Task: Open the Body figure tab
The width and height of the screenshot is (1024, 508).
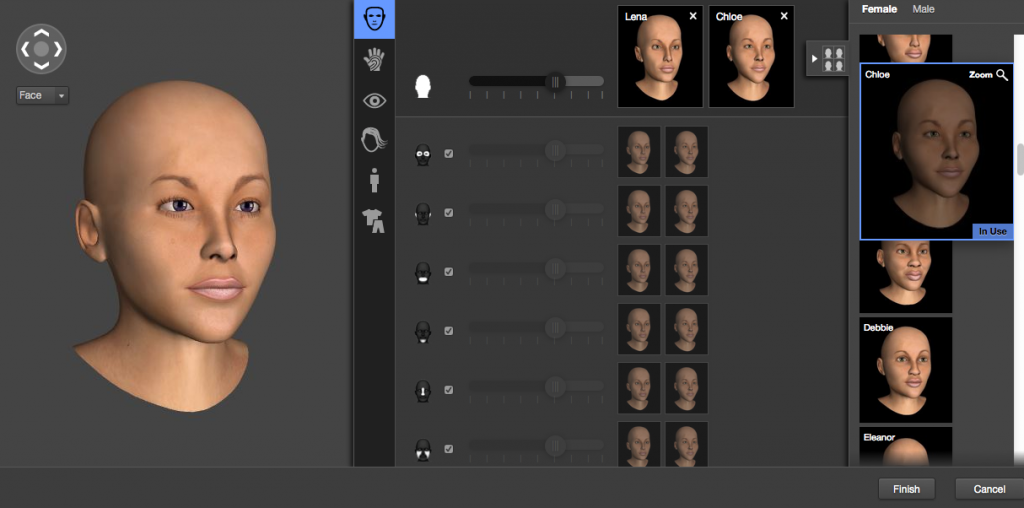Action: [374, 180]
